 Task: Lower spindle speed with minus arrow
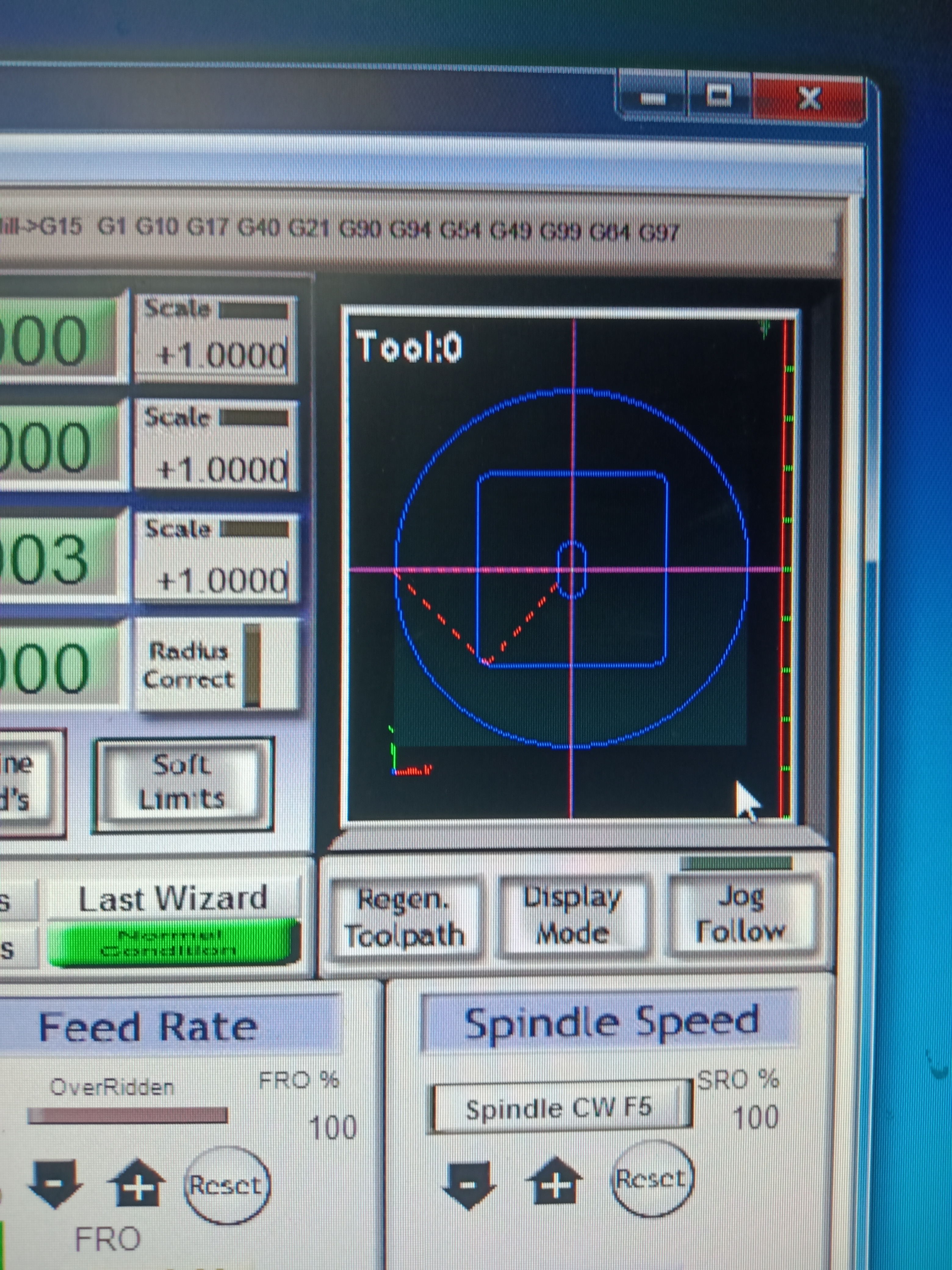468,1184
